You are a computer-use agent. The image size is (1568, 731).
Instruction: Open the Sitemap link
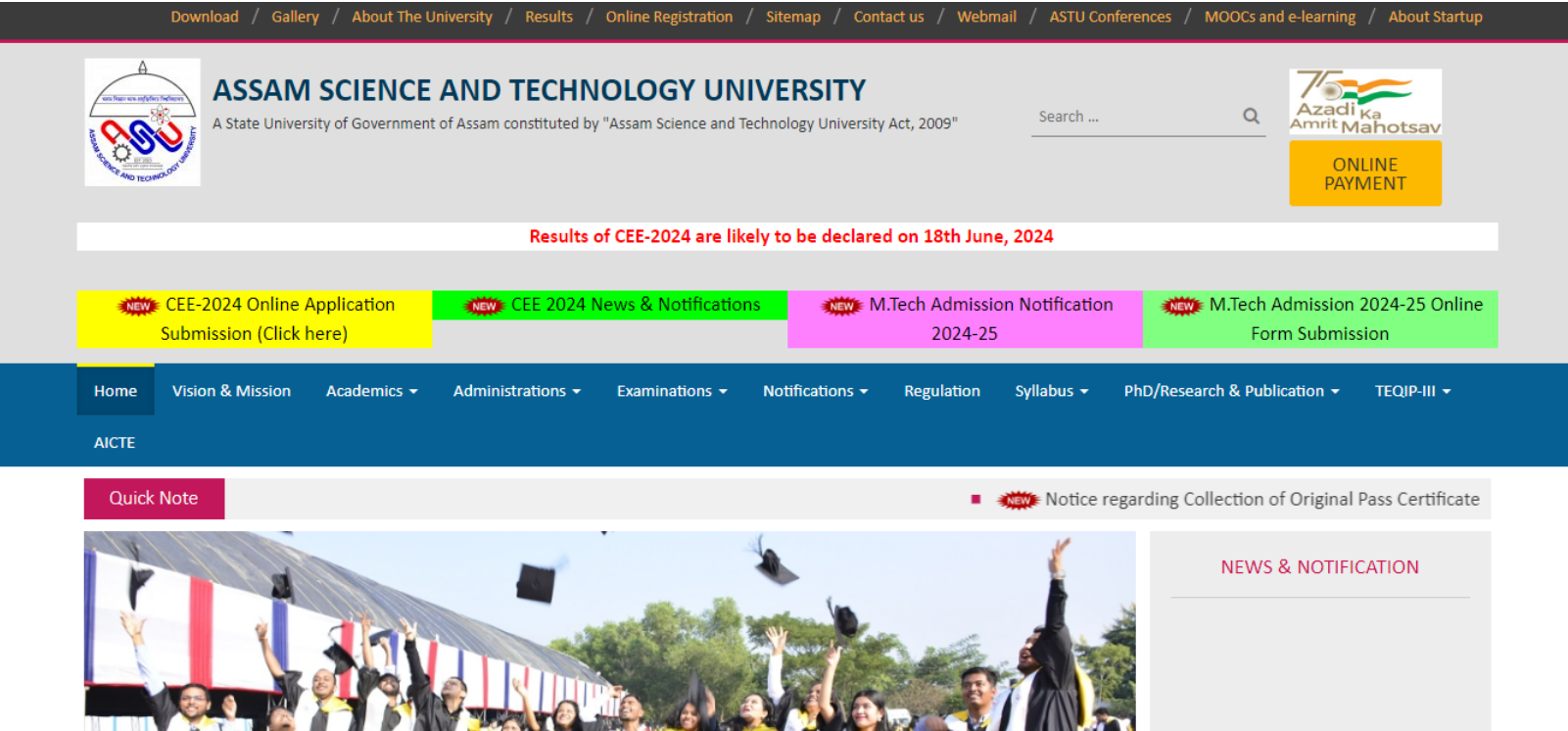point(793,17)
